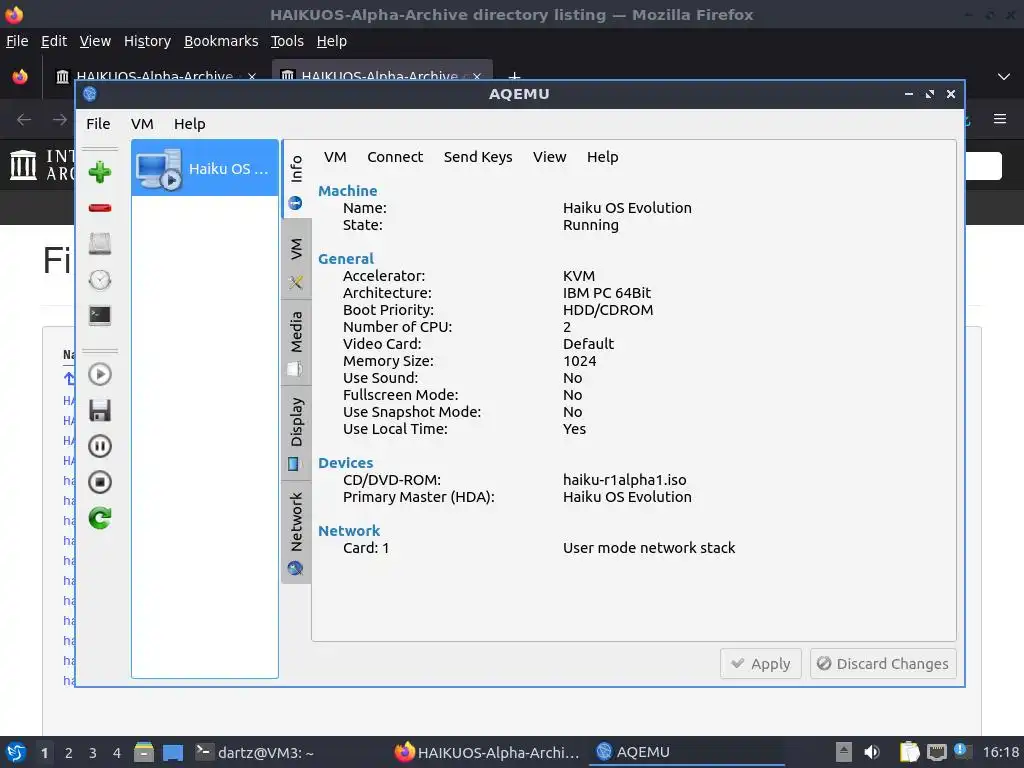1024x768 pixels.
Task: Switch to the Info vertical tab
Action: [x=296, y=178]
